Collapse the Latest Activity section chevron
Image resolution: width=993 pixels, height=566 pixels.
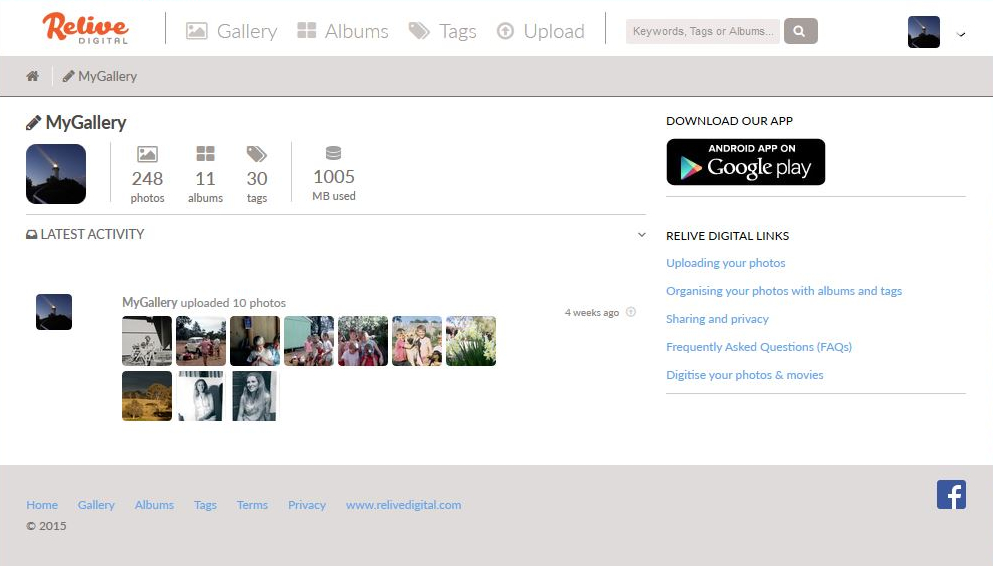[642, 235]
